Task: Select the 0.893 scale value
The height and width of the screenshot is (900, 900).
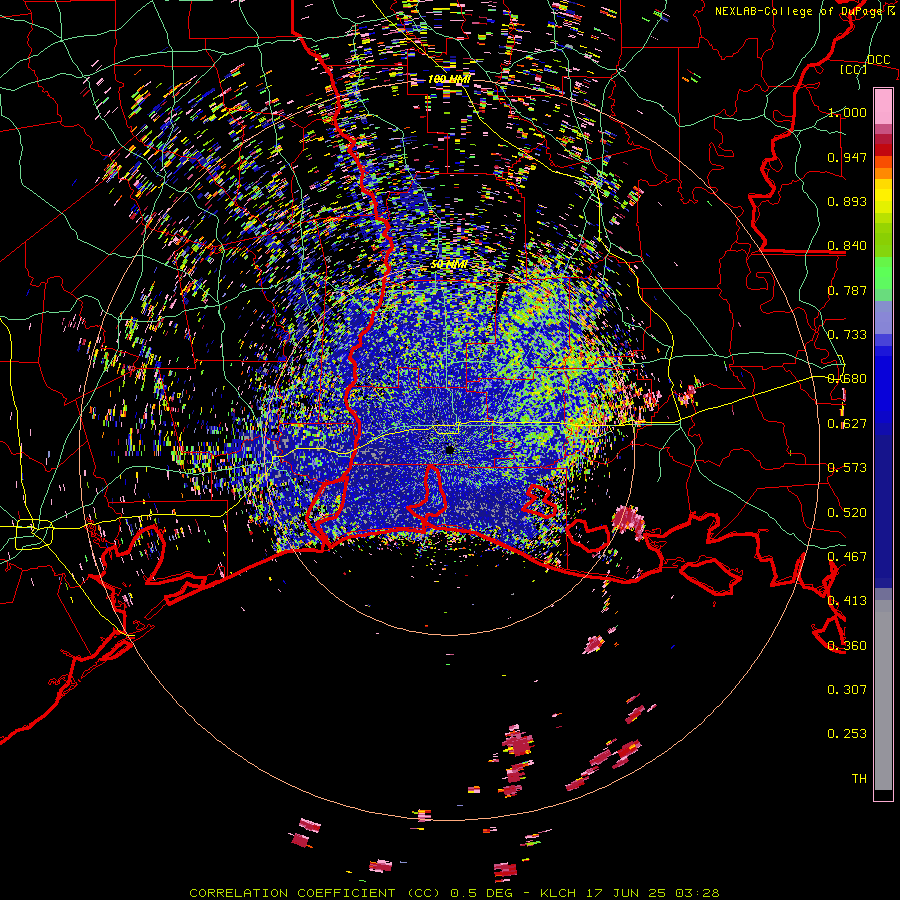Action: (x=847, y=201)
